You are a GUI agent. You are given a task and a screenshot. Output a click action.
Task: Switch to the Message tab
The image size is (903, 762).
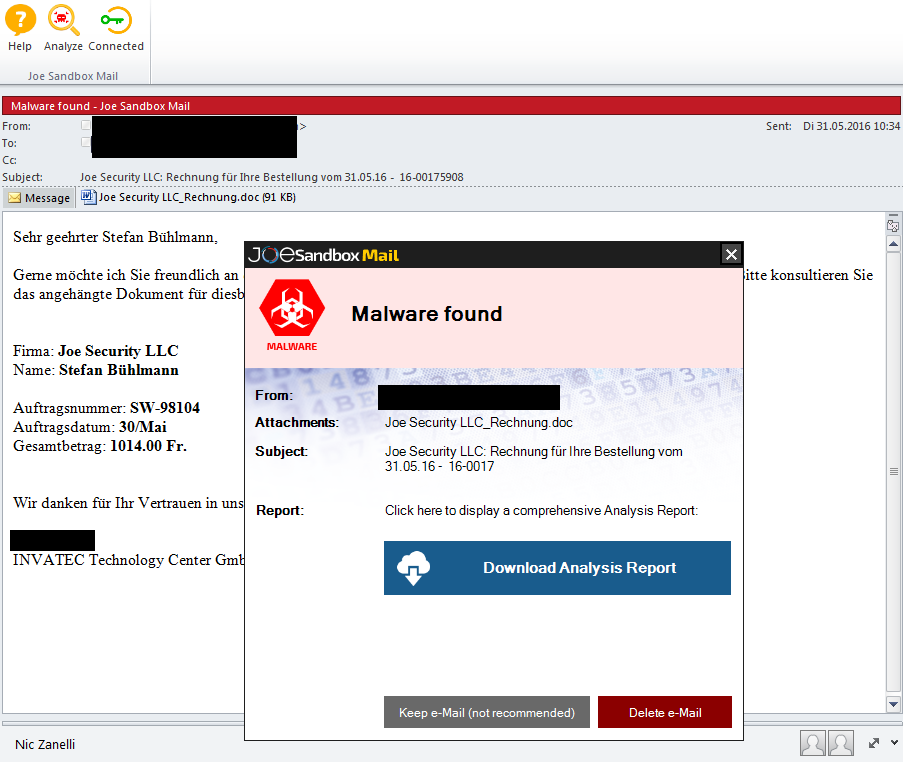pos(38,197)
